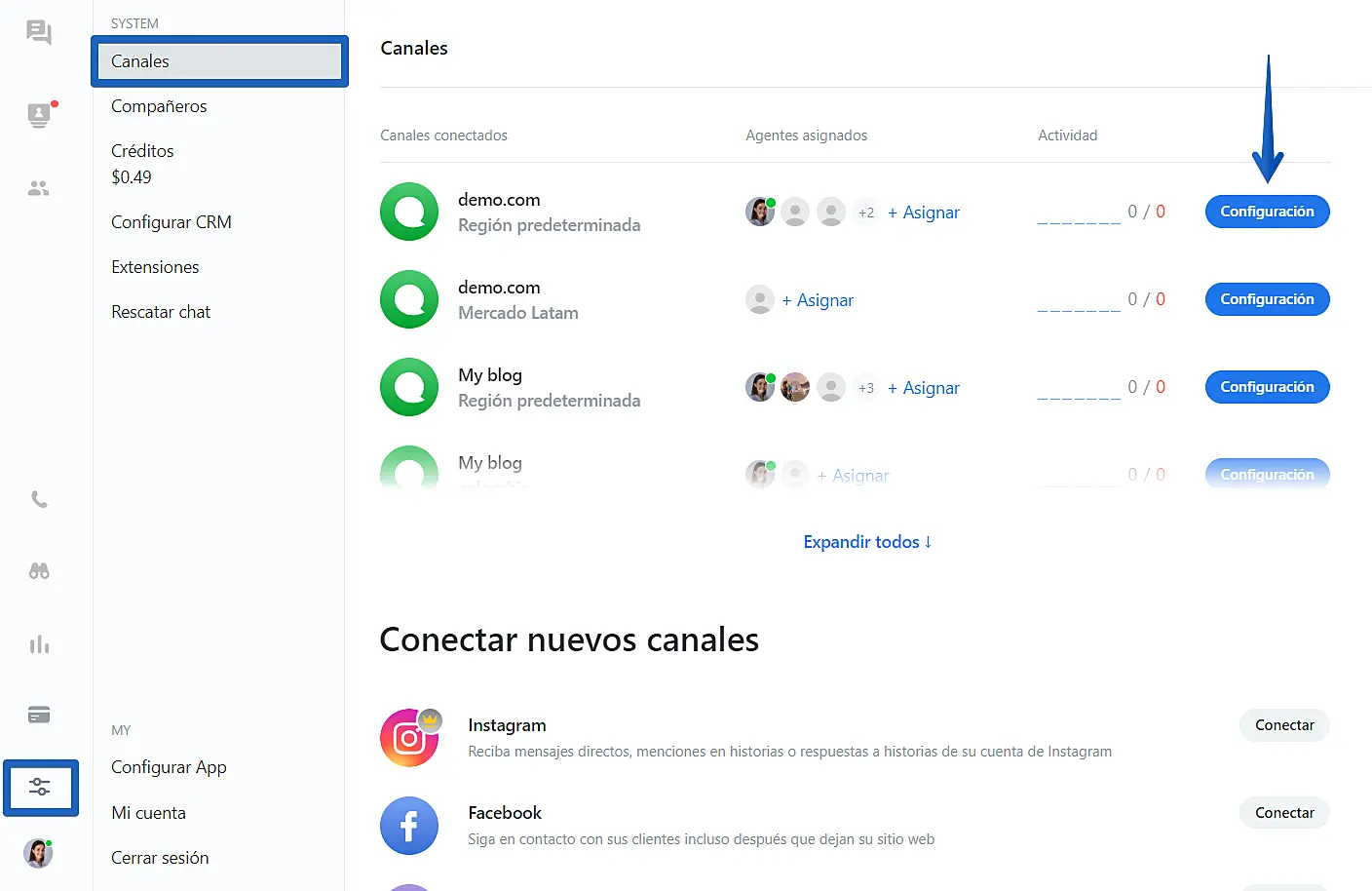Open the chats icon in left sidebar

pyautogui.click(x=39, y=32)
